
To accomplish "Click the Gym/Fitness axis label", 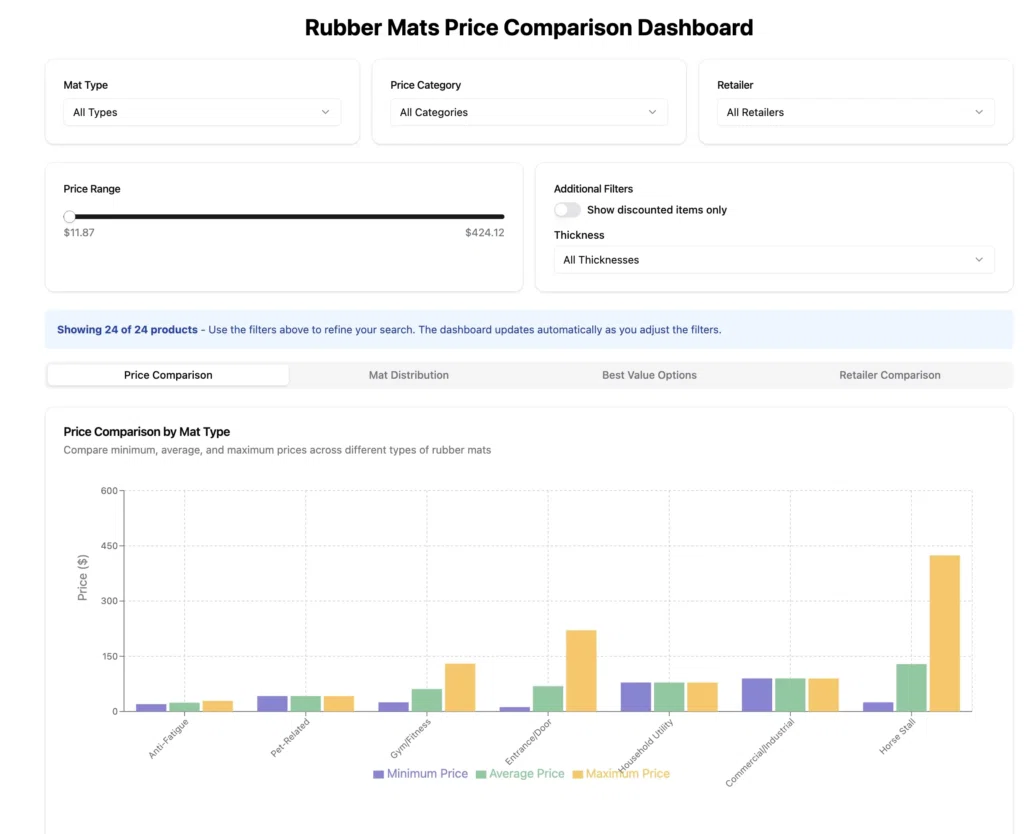I will click(411, 739).
